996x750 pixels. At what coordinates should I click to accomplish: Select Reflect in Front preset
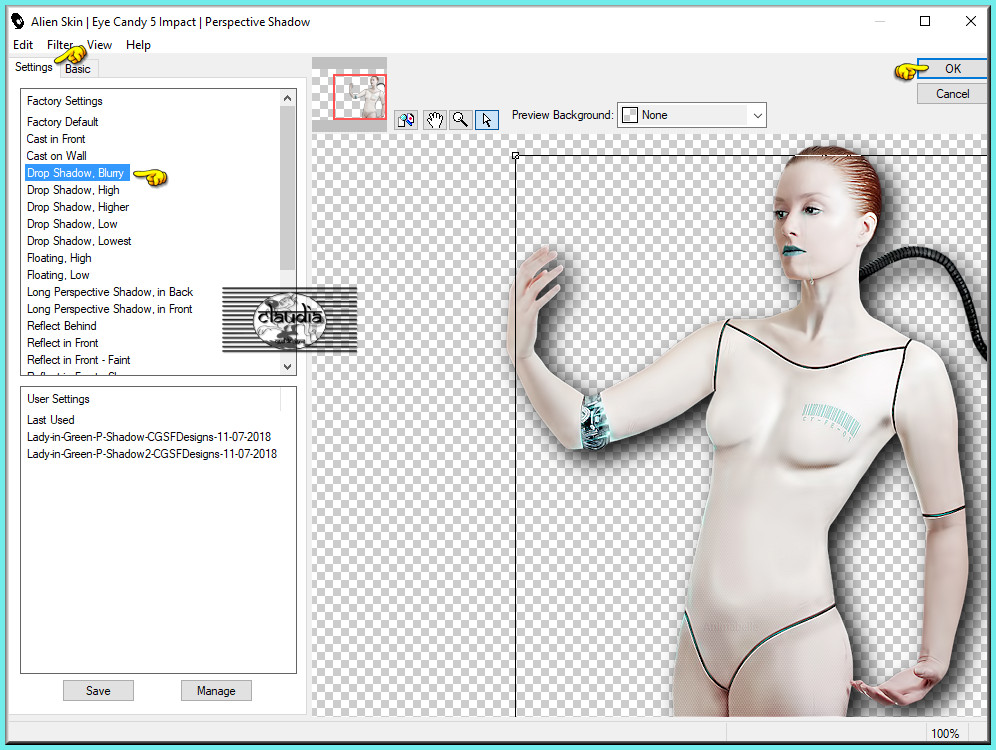pyautogui.click(x=62, y=343)
